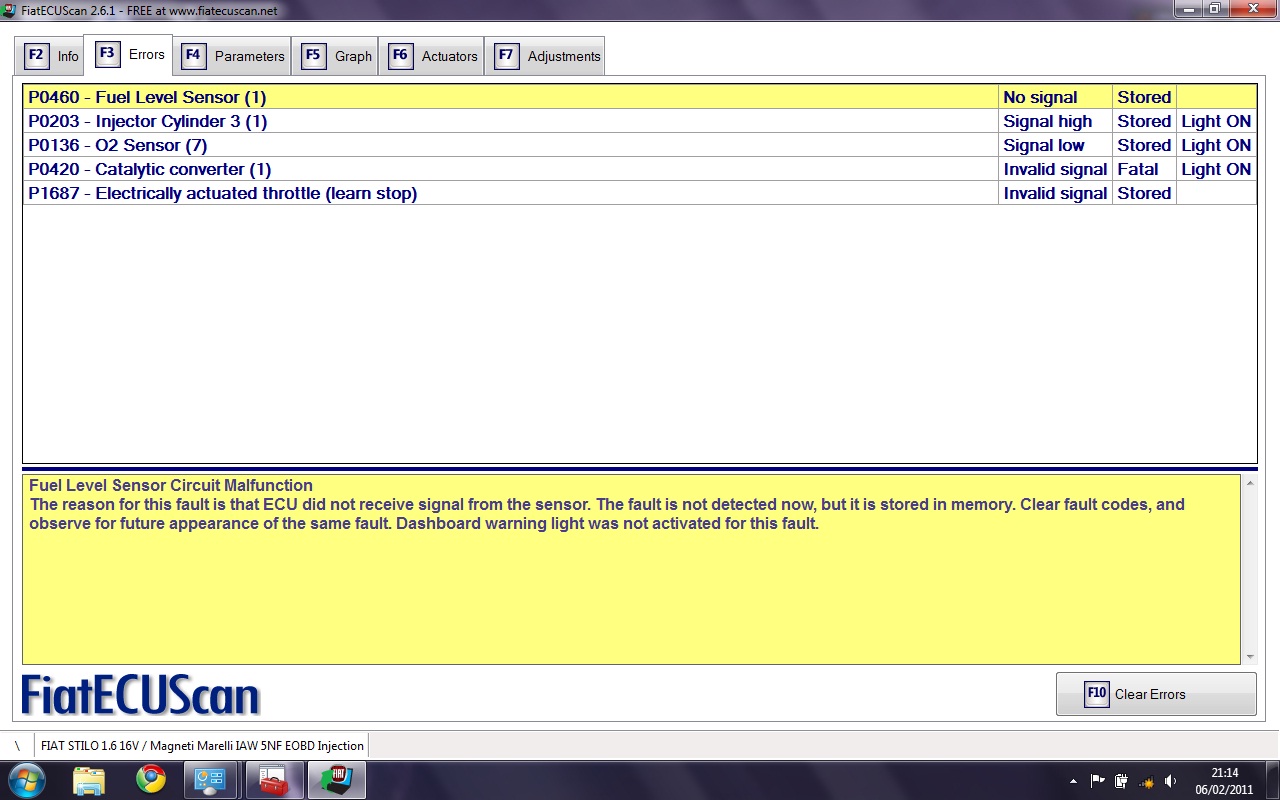Select the P0460 Fuel Level Sensor error row
Viewport: 1280px width, 800px height.
tap(640, 97)
